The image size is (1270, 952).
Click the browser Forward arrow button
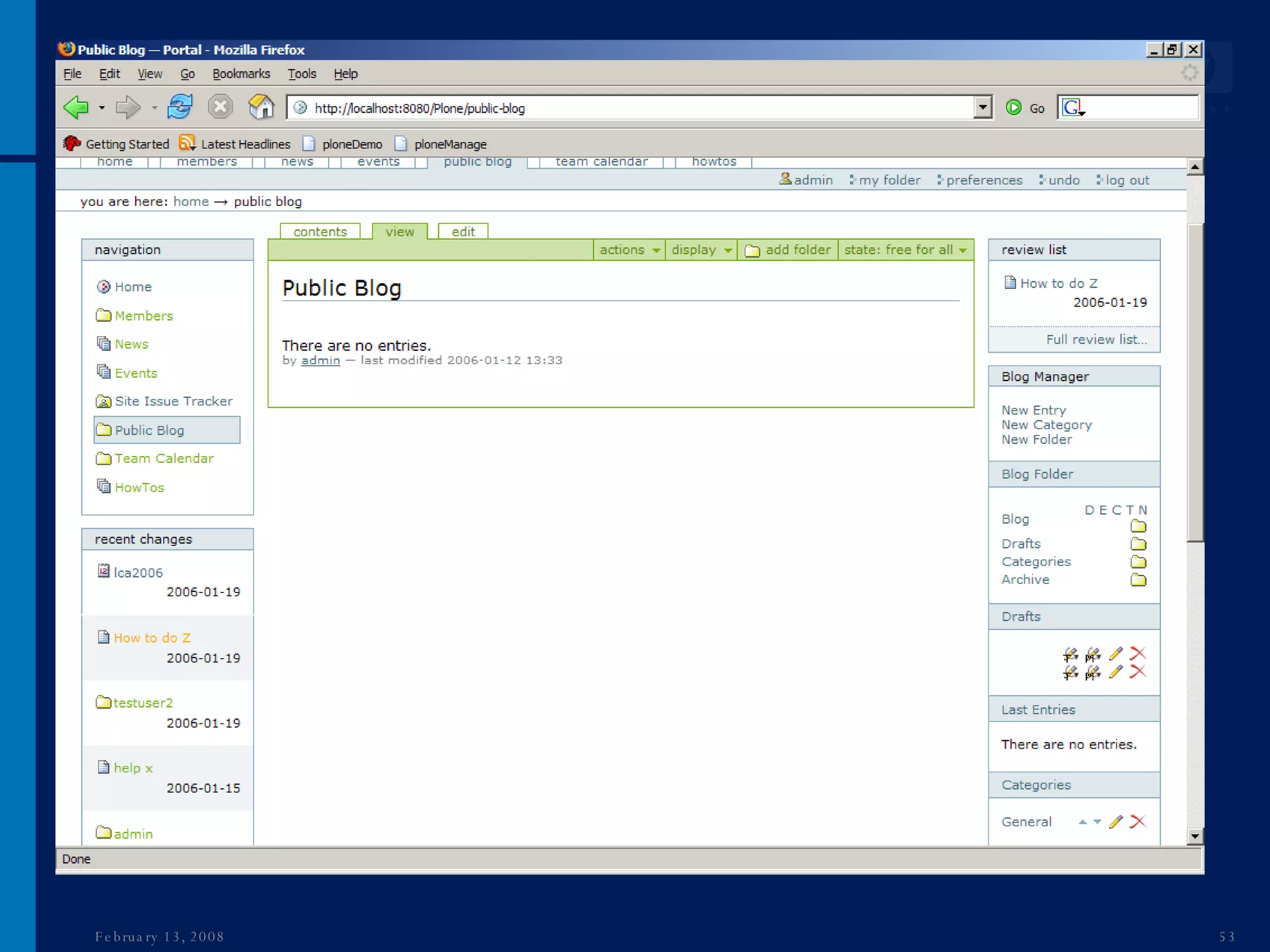click(128, 107)
